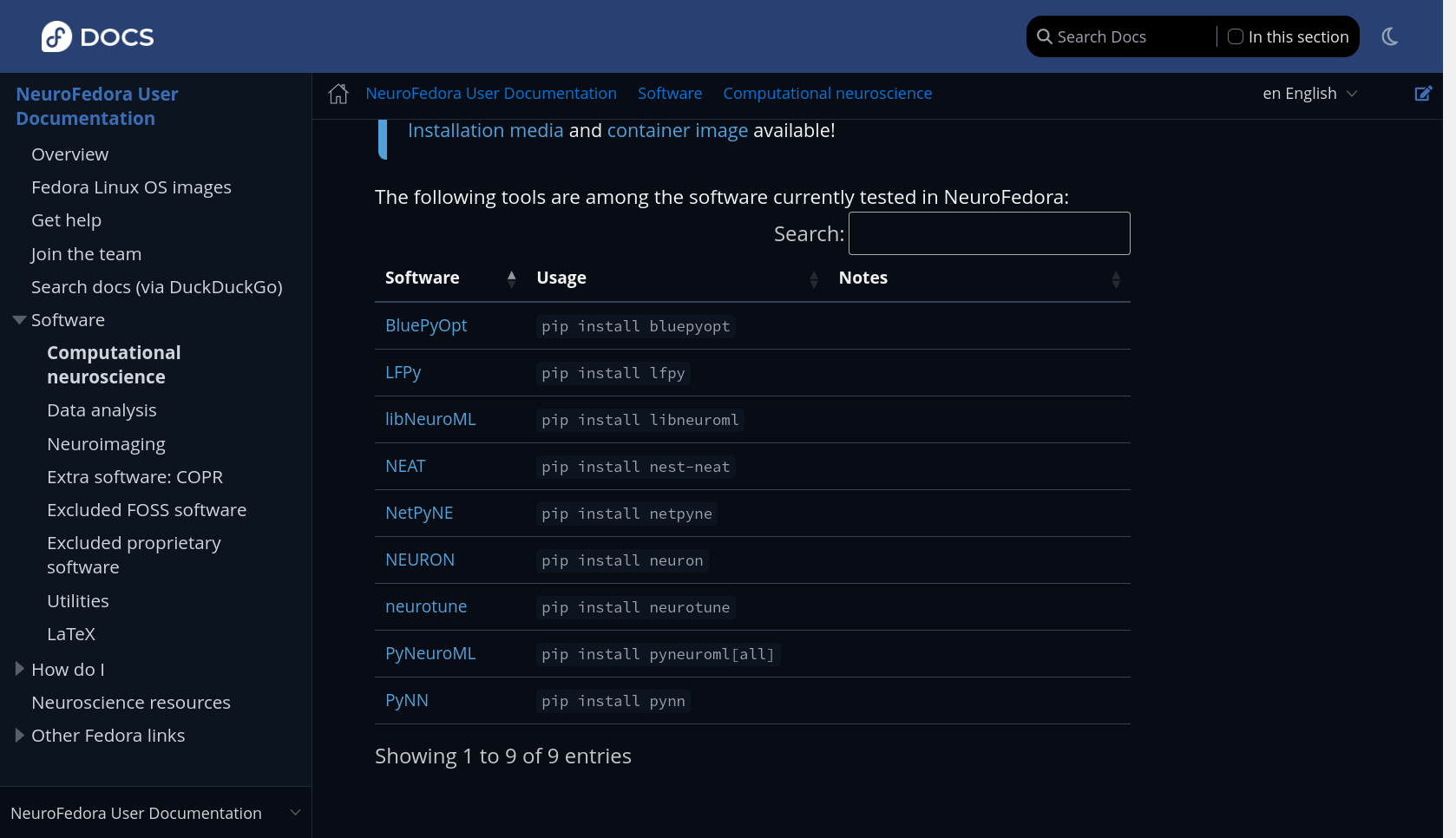Click 'pip install libneuroml' code text
The image size is (1456, 838).
click(x=640, y=420)
